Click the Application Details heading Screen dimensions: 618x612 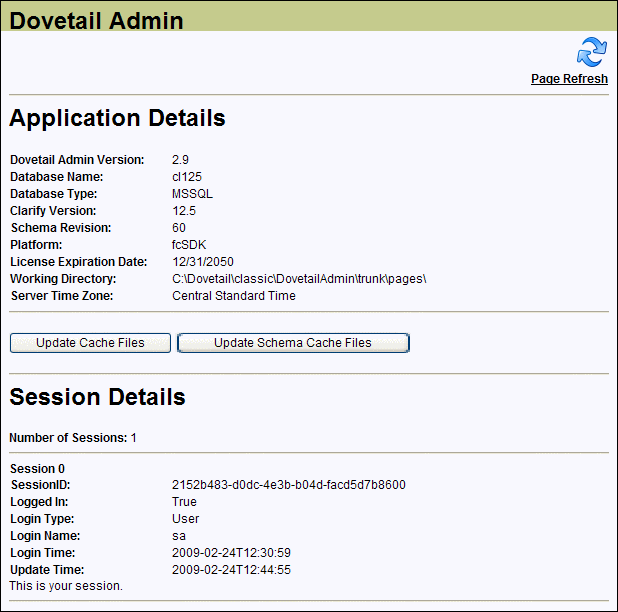pyautogui.click(x=117, y=118)
